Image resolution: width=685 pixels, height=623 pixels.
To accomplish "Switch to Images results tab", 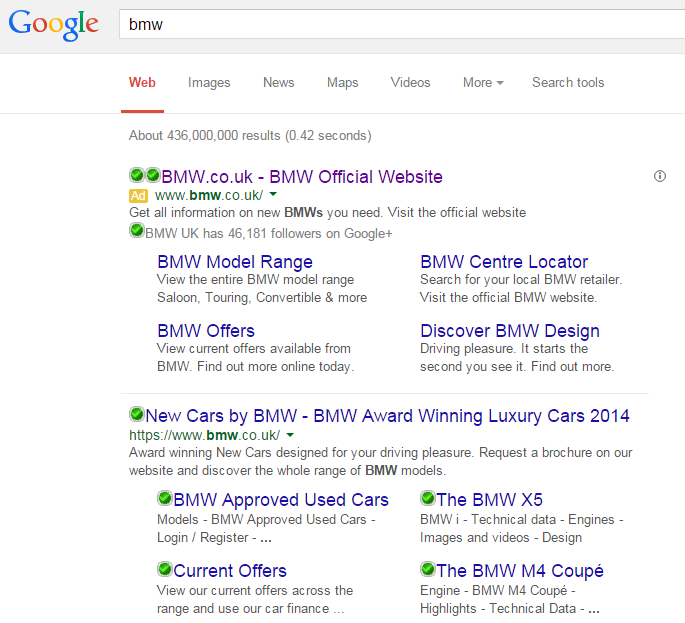I will 209,83.
